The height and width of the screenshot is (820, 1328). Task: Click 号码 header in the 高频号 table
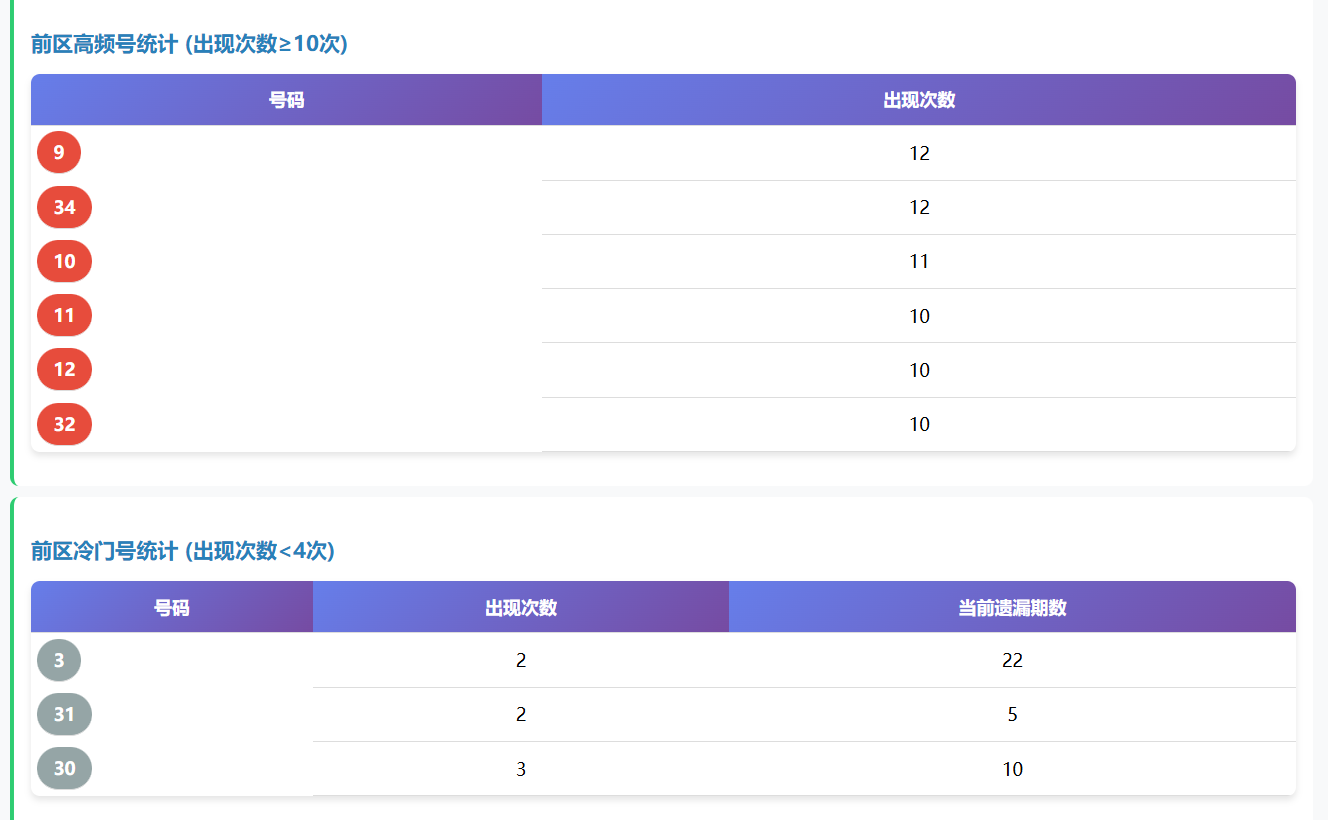pyautogui.click(x=286, y=100)
